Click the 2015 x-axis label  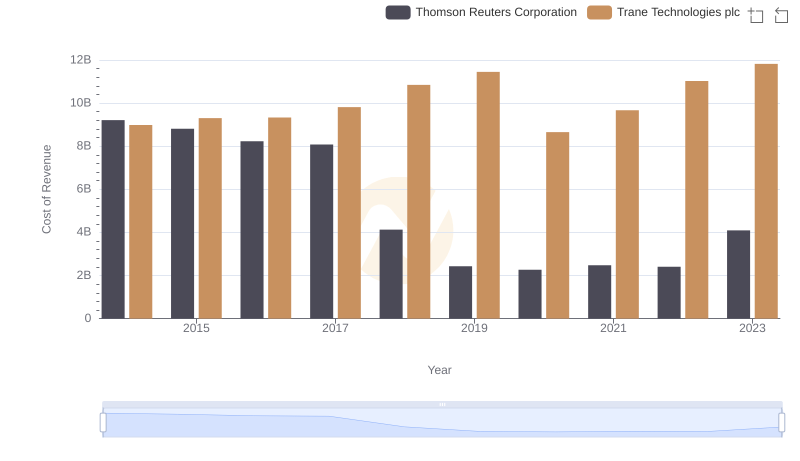click(x=196, y=328)
